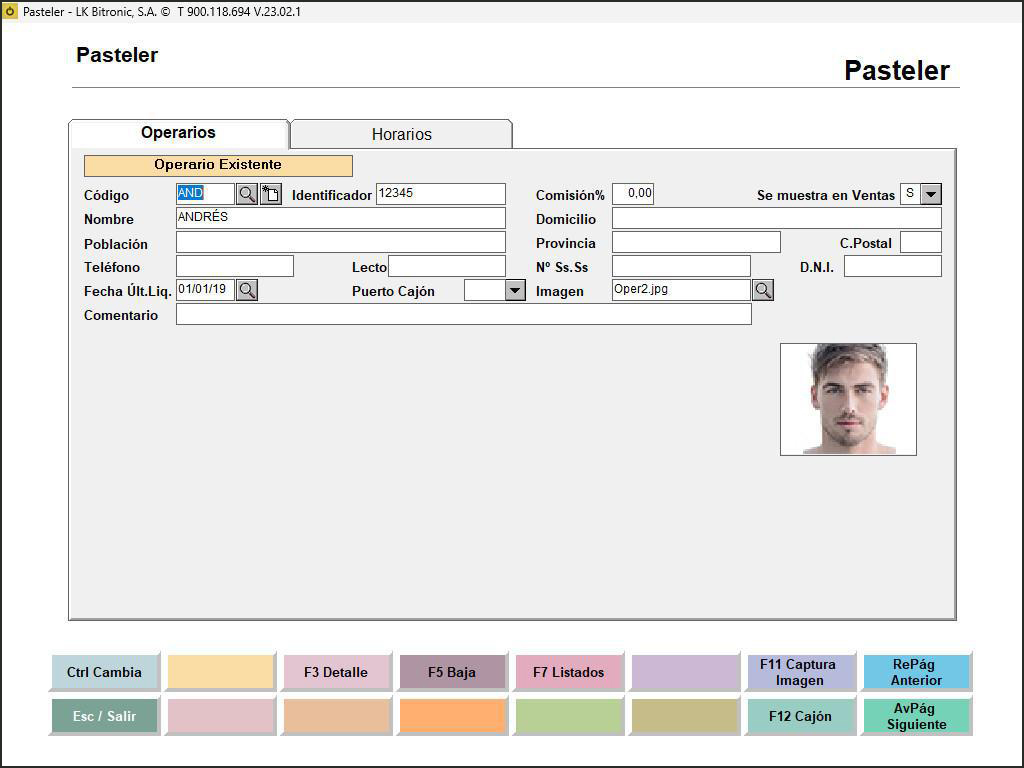Viewport: 1024px width, 768px height.
Task: Expand the Se muestra en Ventas dropdown
Action: coord(931,194)
